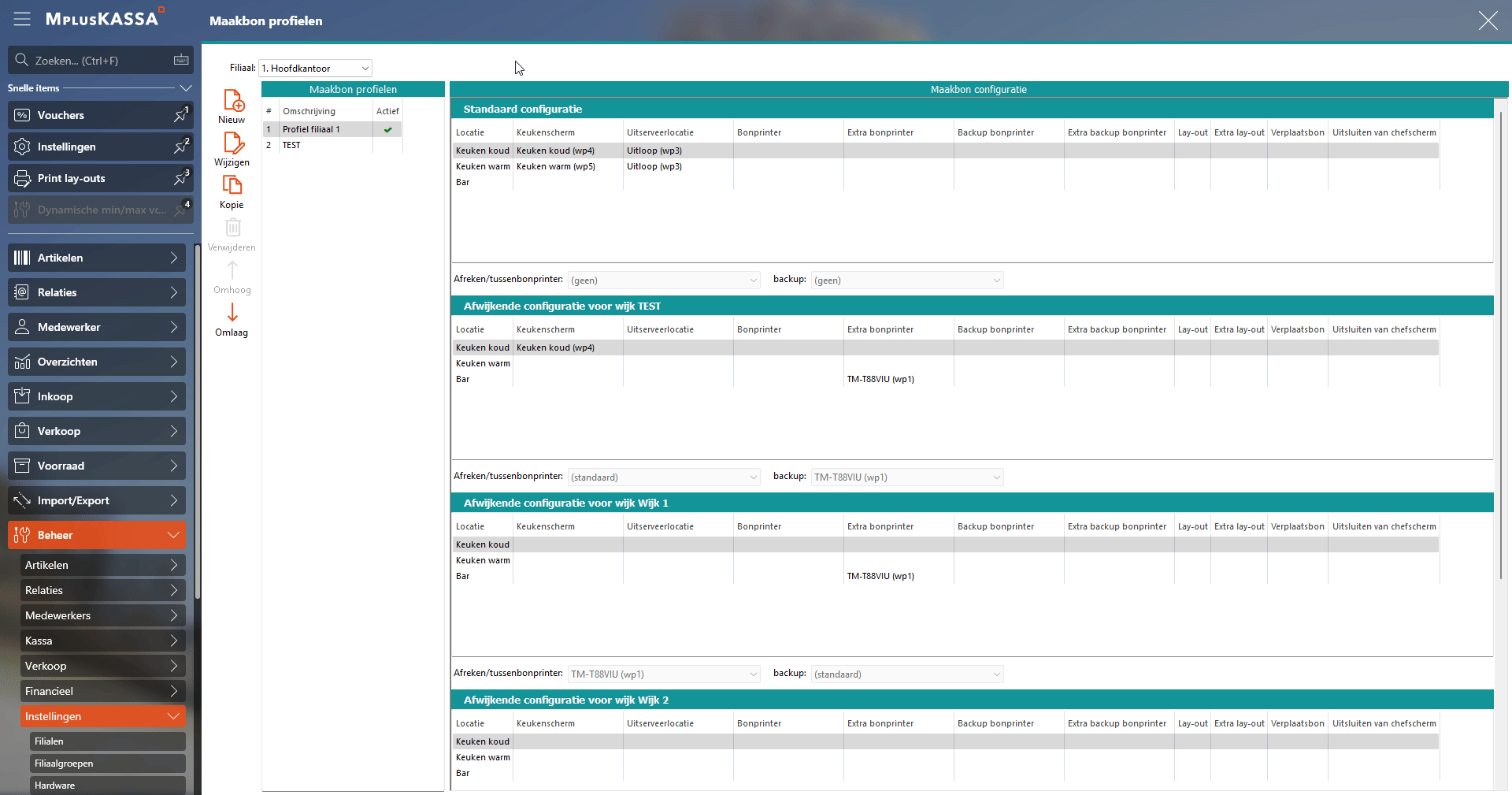Click the Artikelen barcode icon
The image size is (1512, 795).
[22, 258]
